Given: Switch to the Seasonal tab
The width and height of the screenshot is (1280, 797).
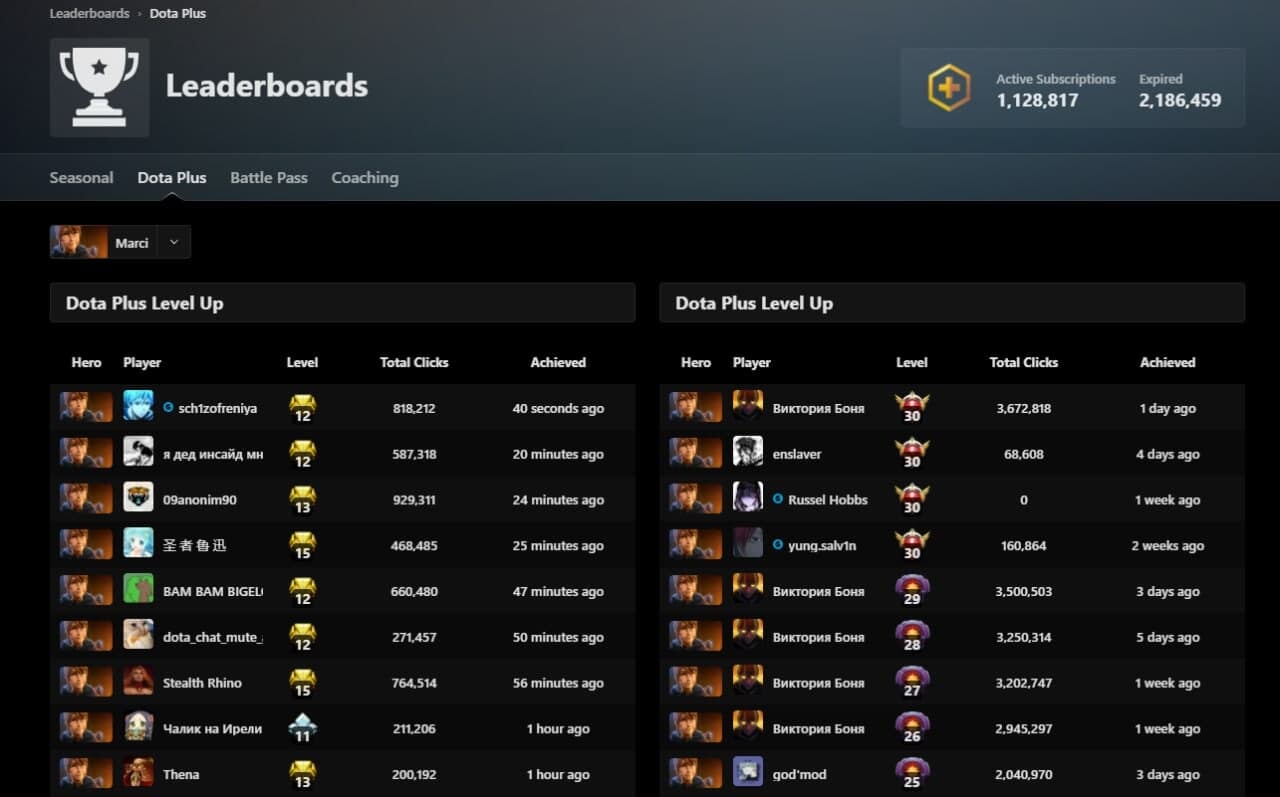Looking at the screenshot, I should tap(81, 178).
